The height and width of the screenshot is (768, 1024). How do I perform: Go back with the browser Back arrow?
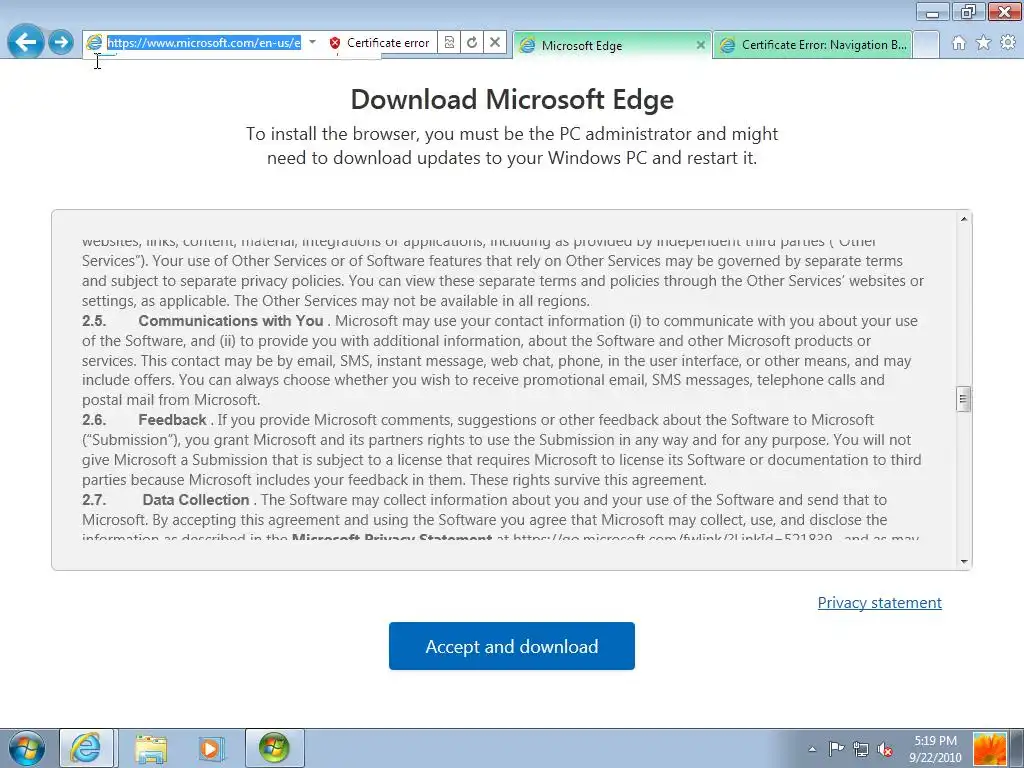(25, 42)
